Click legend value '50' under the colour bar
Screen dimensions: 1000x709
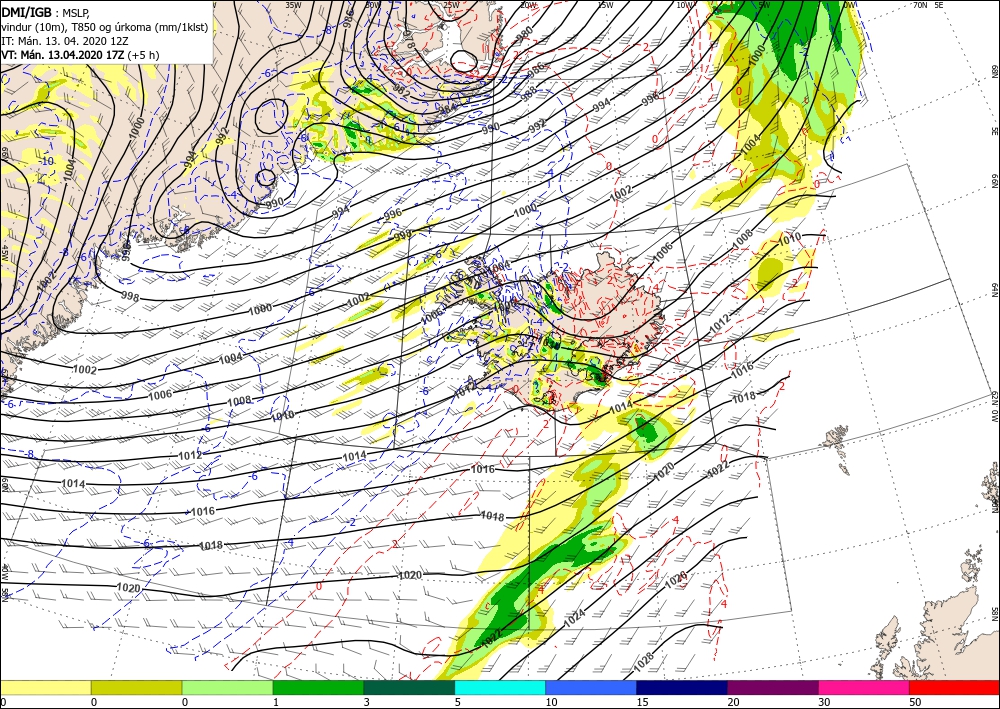point(915,702)
